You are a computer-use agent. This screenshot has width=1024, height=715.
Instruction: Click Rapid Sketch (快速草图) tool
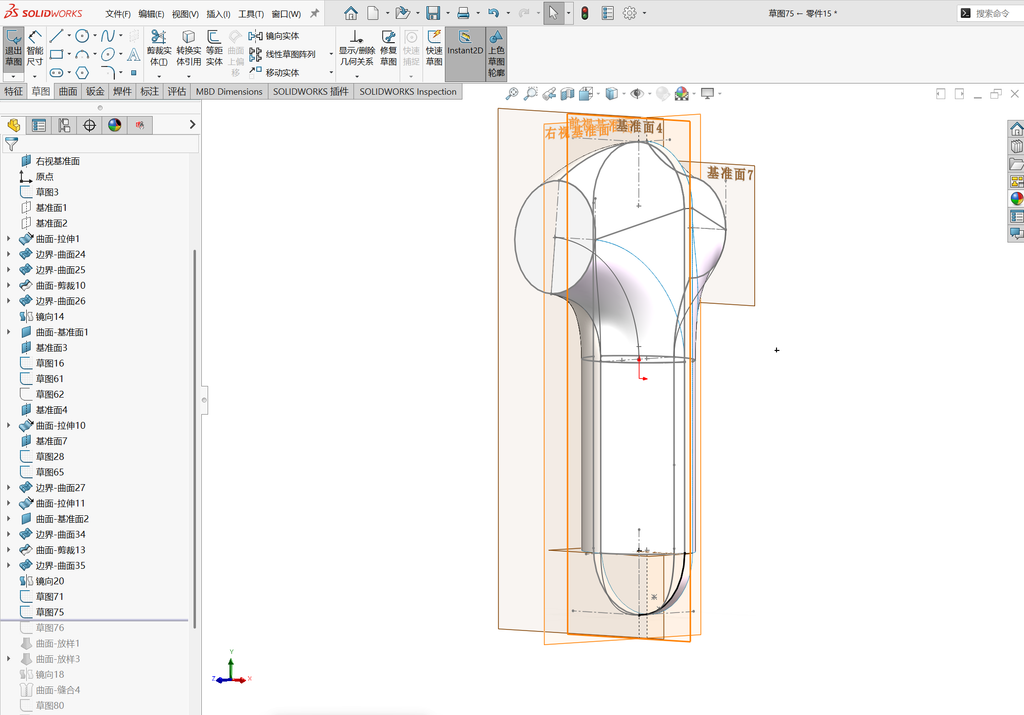point(434,48)
